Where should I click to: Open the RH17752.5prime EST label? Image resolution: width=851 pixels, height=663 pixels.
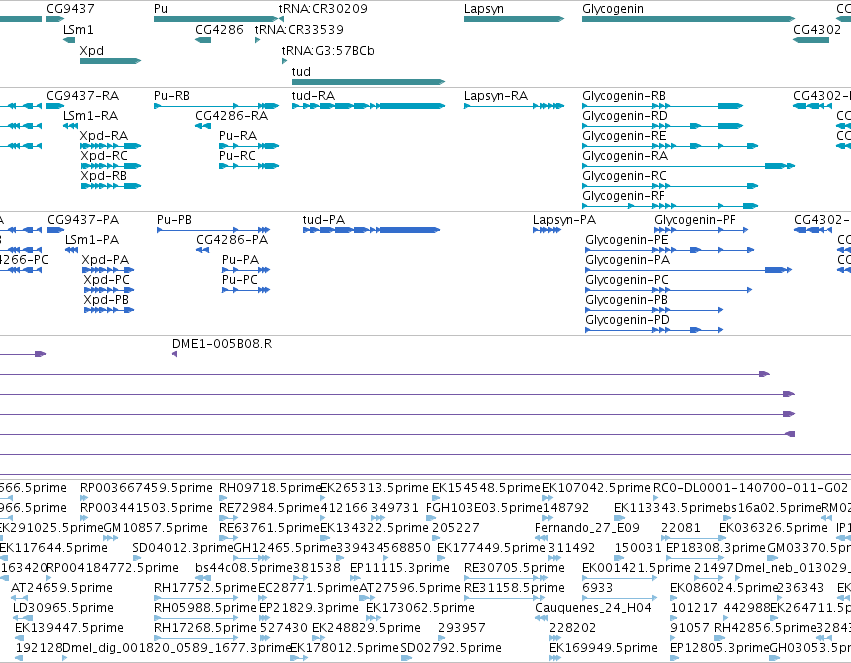205,588
